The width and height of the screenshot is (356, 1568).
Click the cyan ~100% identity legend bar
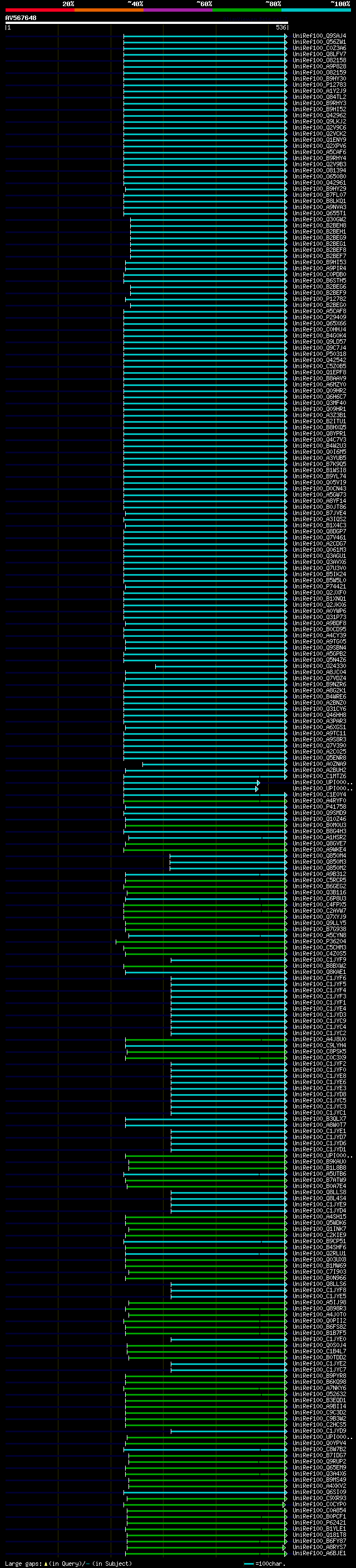point(316,10)
